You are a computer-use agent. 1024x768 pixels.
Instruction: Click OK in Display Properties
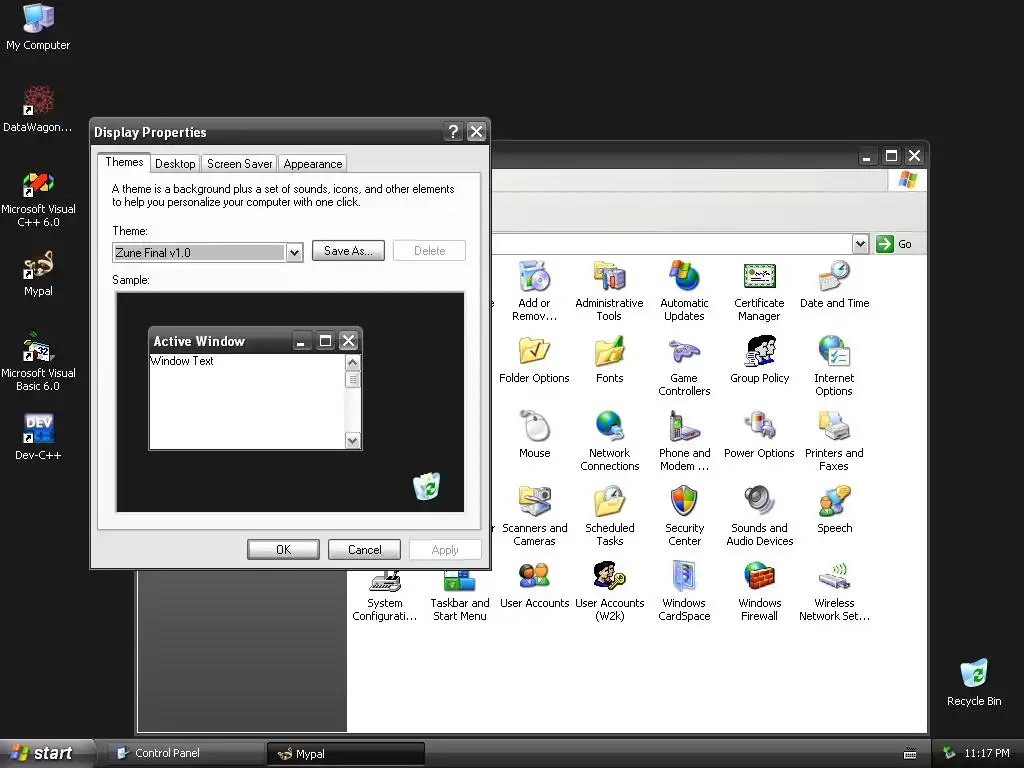point(283,550)
